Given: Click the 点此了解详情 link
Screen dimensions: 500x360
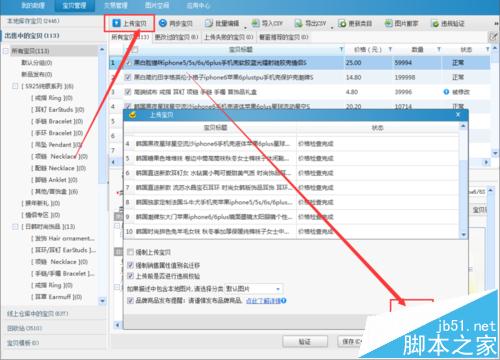Looking at the screenshot, I should (x=263, y=301).
